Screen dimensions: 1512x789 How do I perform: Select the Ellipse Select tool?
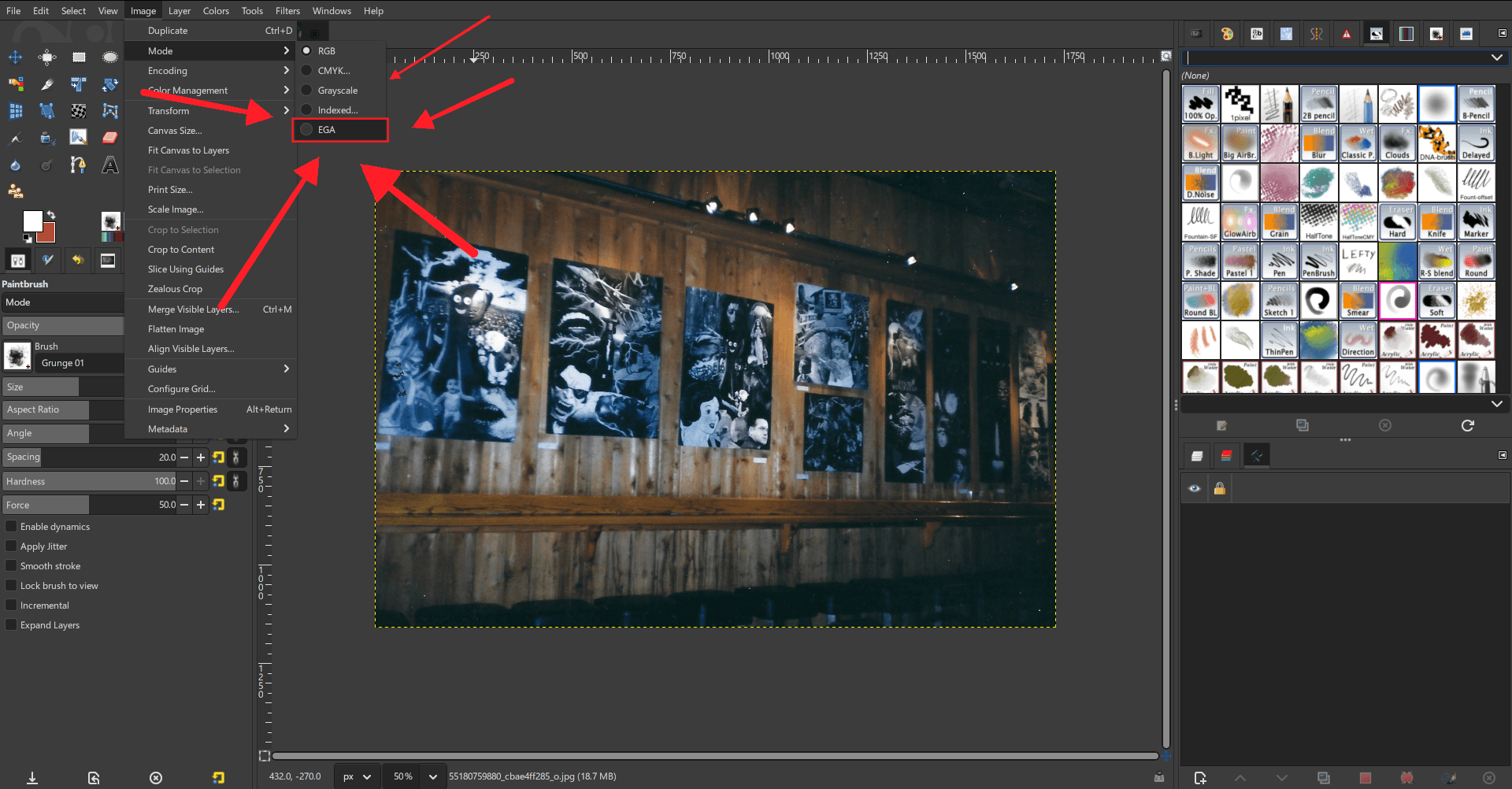pos(110,57)
